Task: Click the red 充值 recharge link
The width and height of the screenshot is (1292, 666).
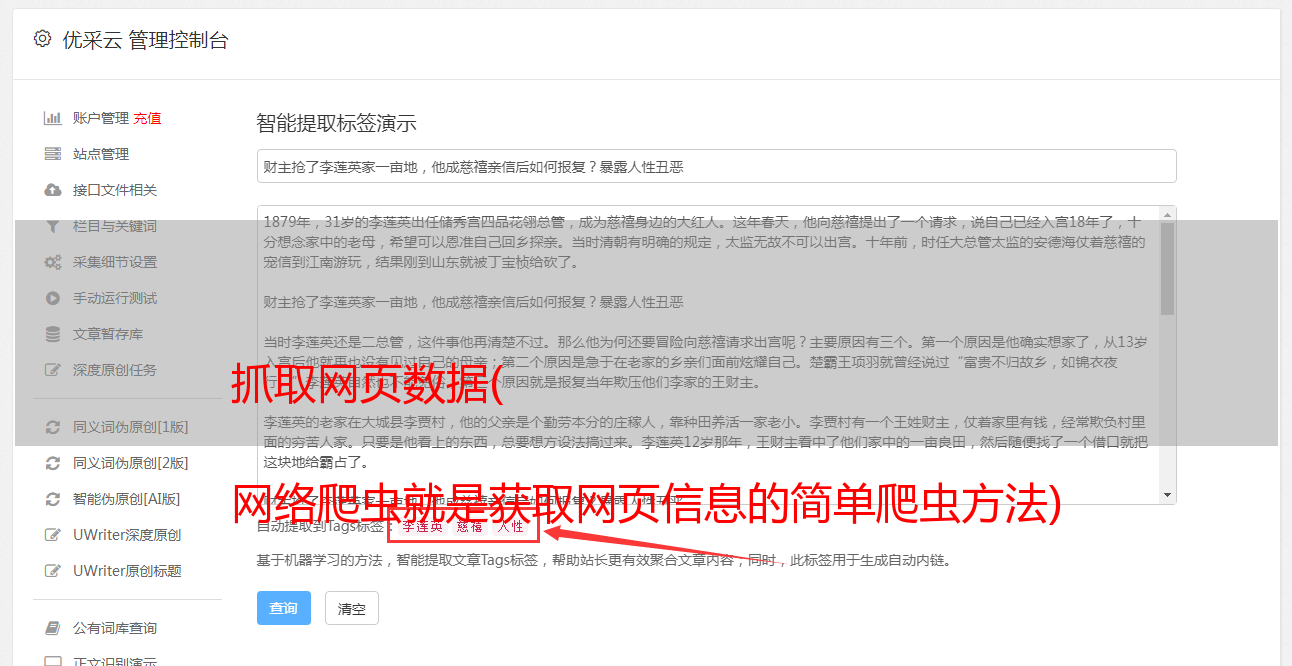Action: (147, 118)
